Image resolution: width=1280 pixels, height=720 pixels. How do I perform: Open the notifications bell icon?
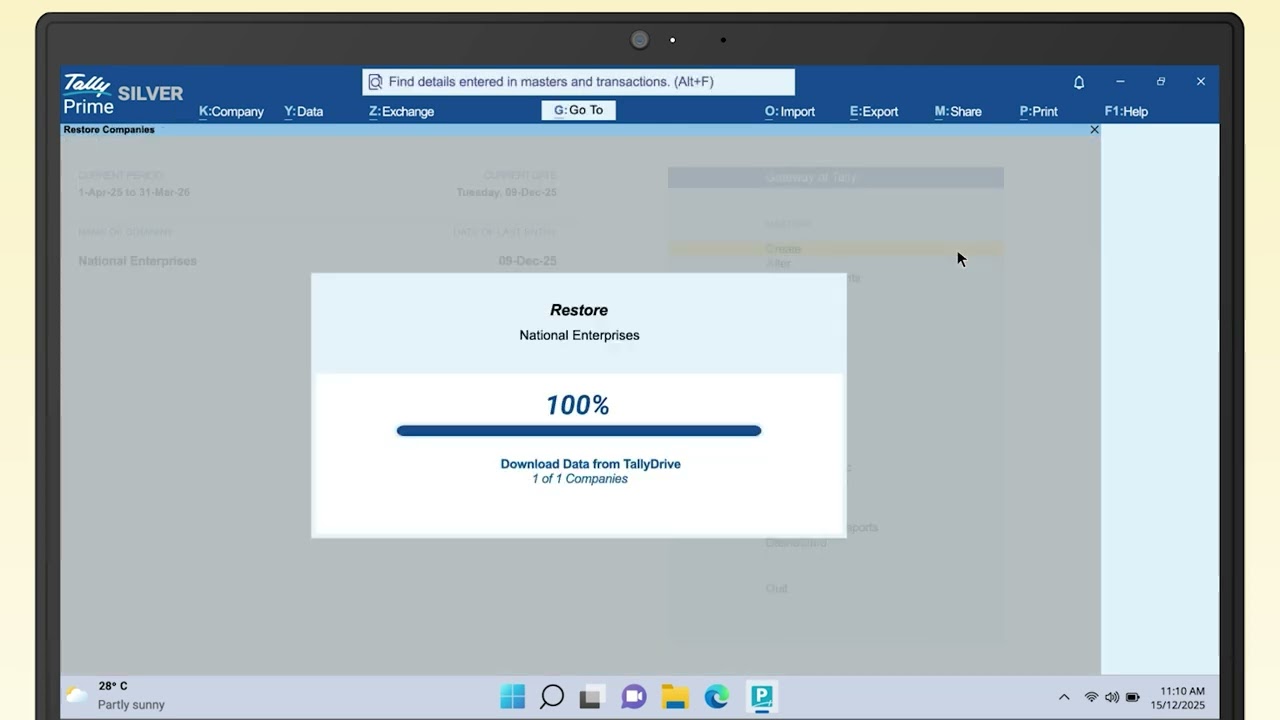click(x=1079, y=82)
